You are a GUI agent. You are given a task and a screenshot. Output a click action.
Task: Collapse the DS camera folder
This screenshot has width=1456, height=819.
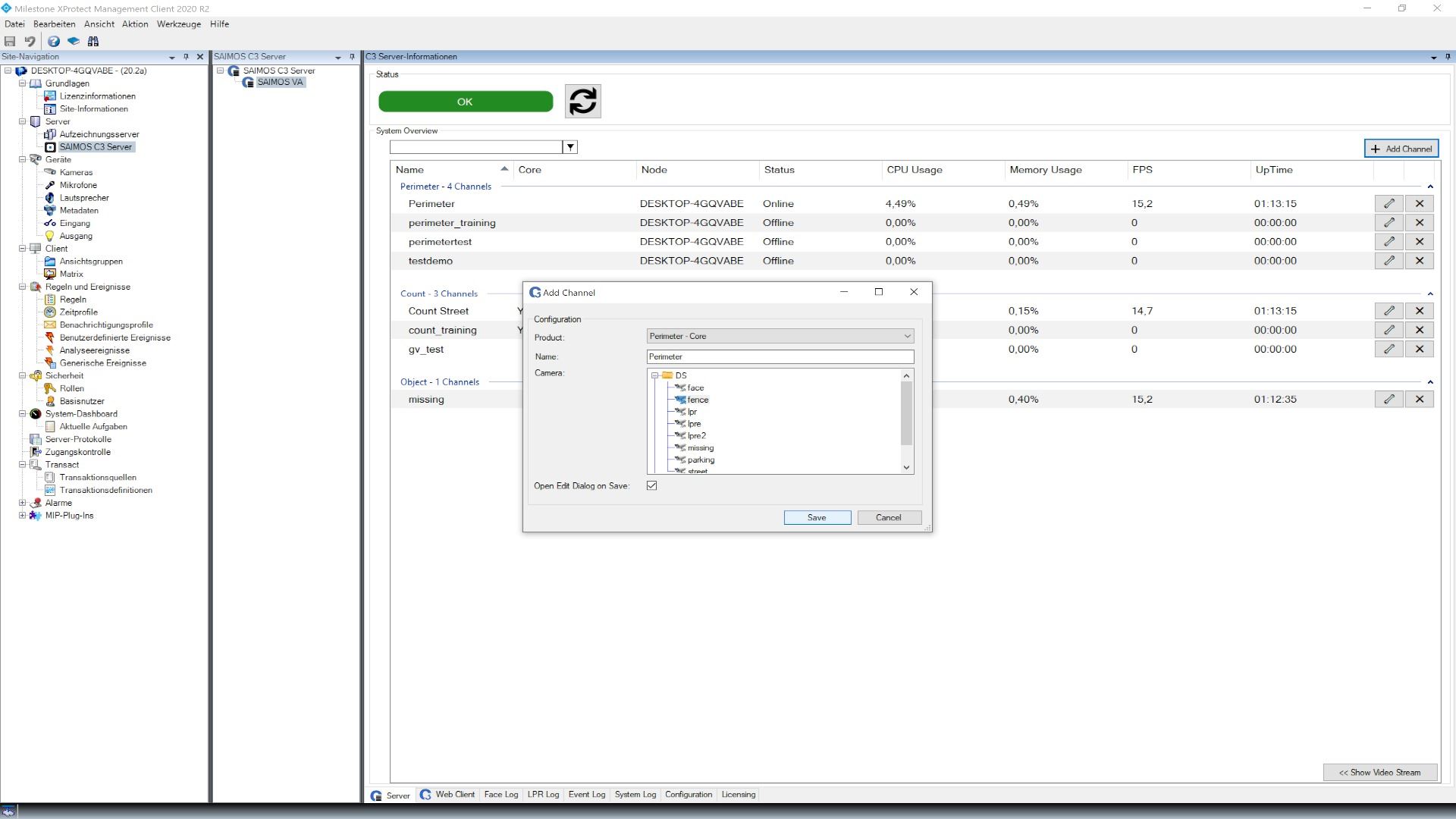(655, 375)
